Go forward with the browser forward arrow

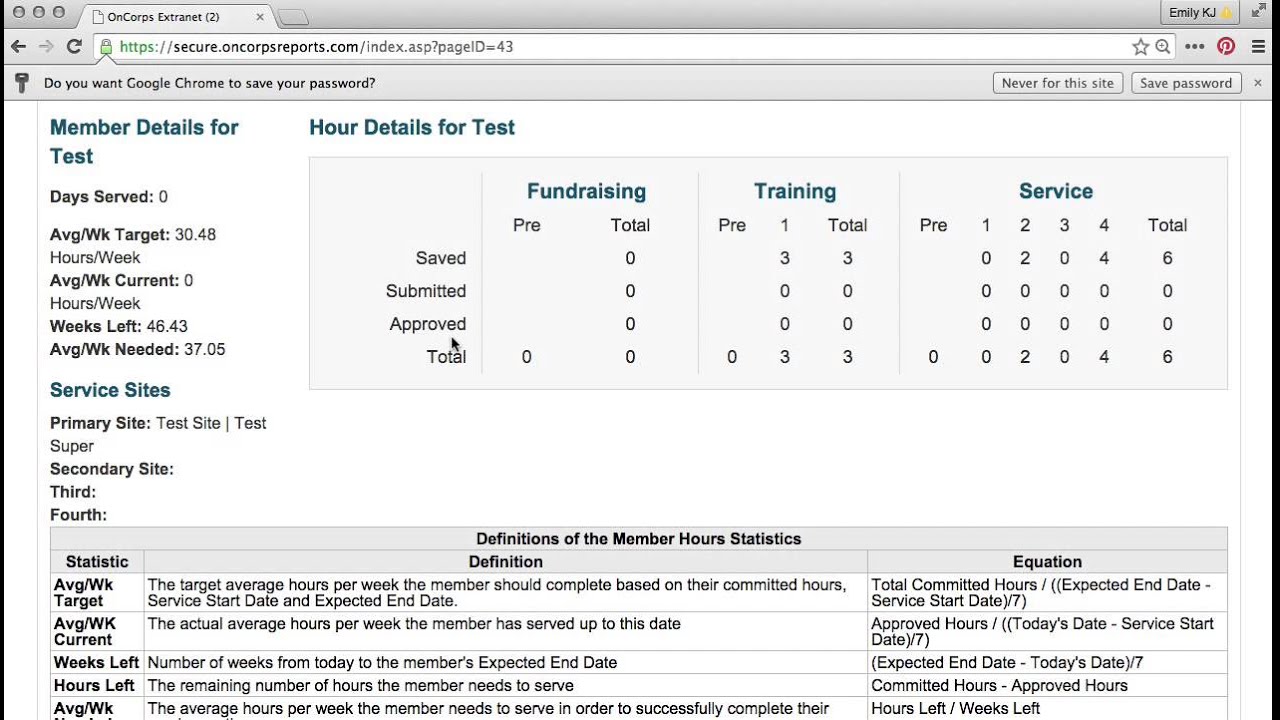tap(46, 47)
